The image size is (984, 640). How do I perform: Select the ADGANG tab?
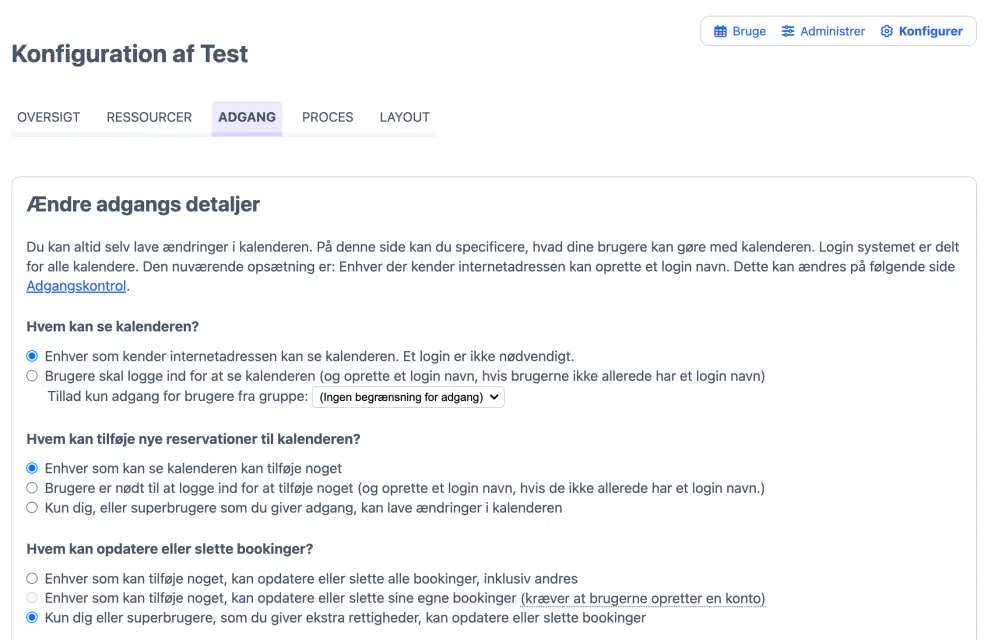coord(247,117)
